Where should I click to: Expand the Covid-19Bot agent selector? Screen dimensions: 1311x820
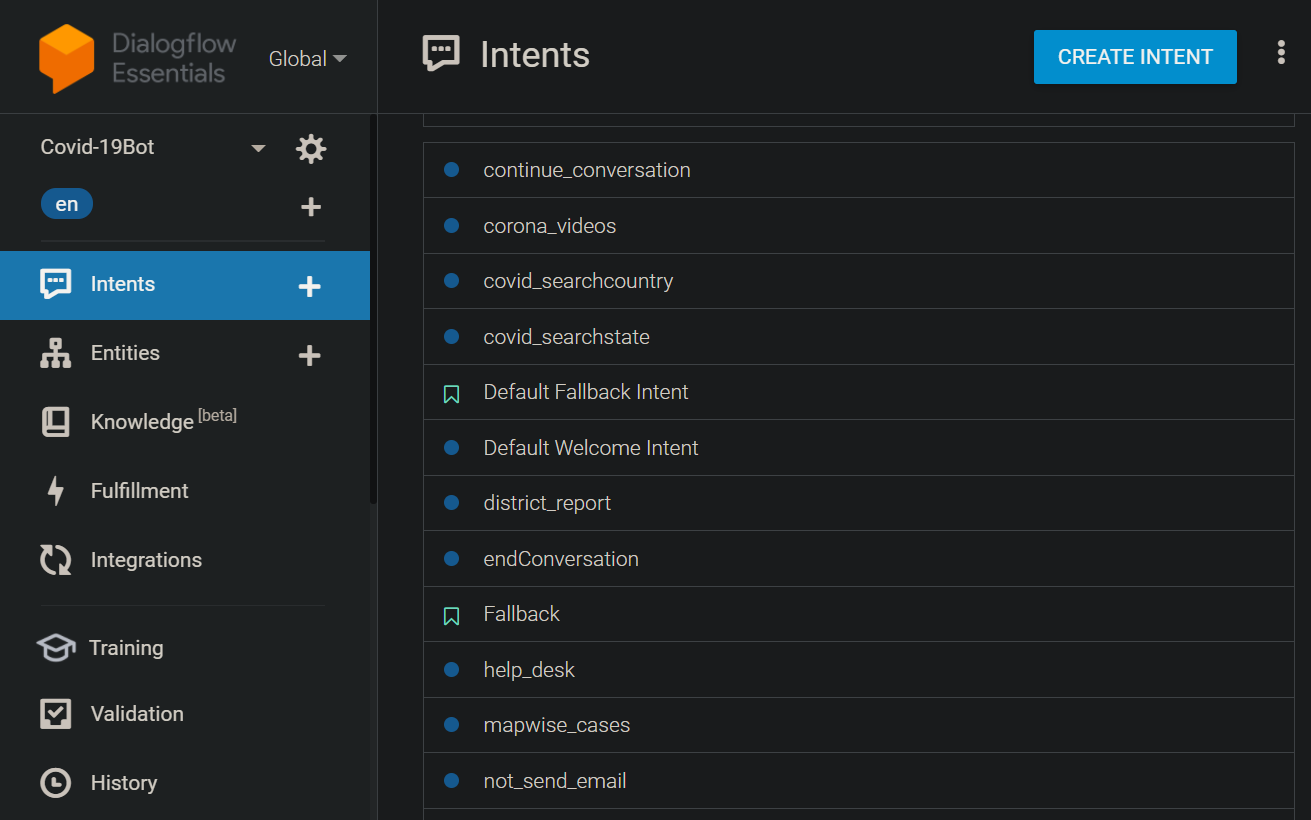[x=259, y=146]
